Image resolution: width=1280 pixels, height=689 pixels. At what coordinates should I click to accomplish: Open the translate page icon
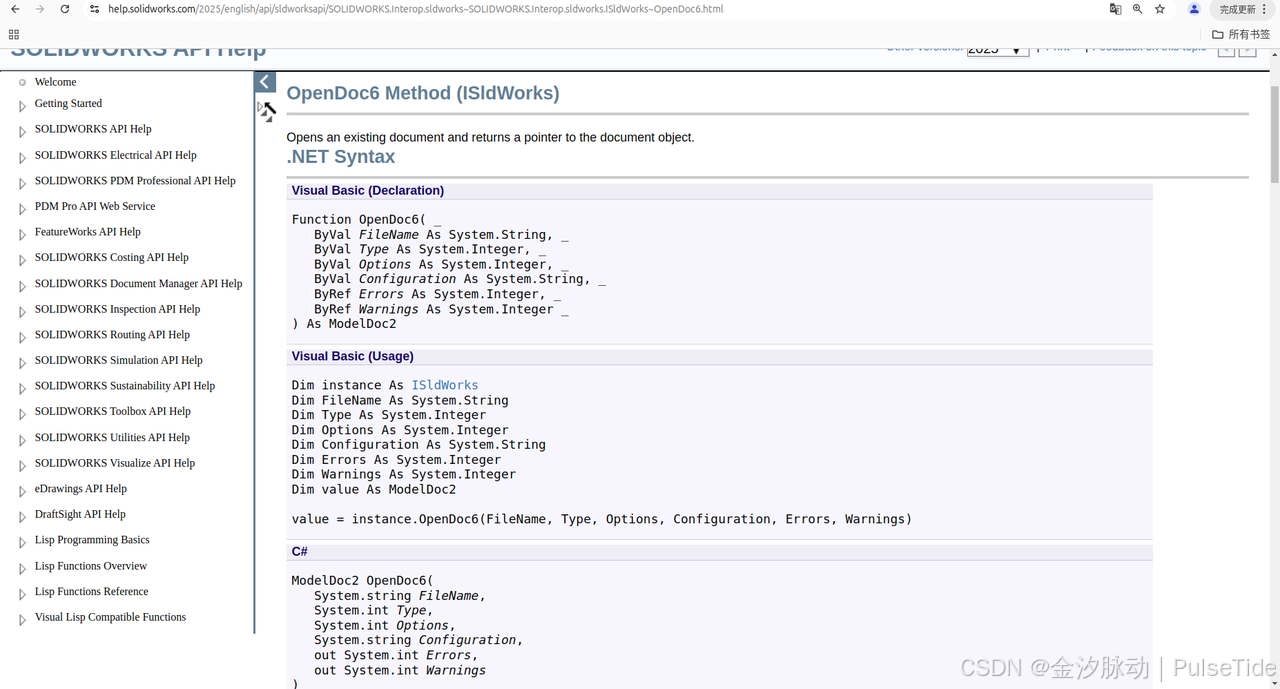click(1115, 9)
